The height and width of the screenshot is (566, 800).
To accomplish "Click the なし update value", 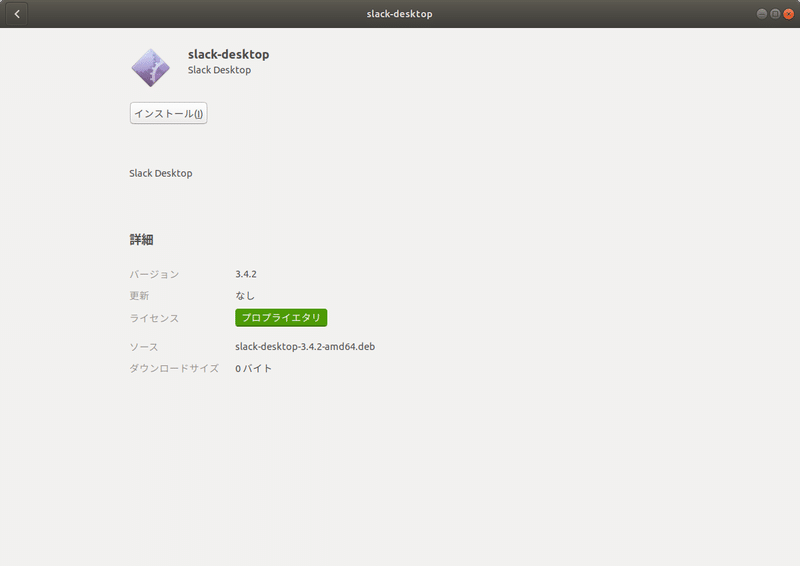I will pos(245,296).
